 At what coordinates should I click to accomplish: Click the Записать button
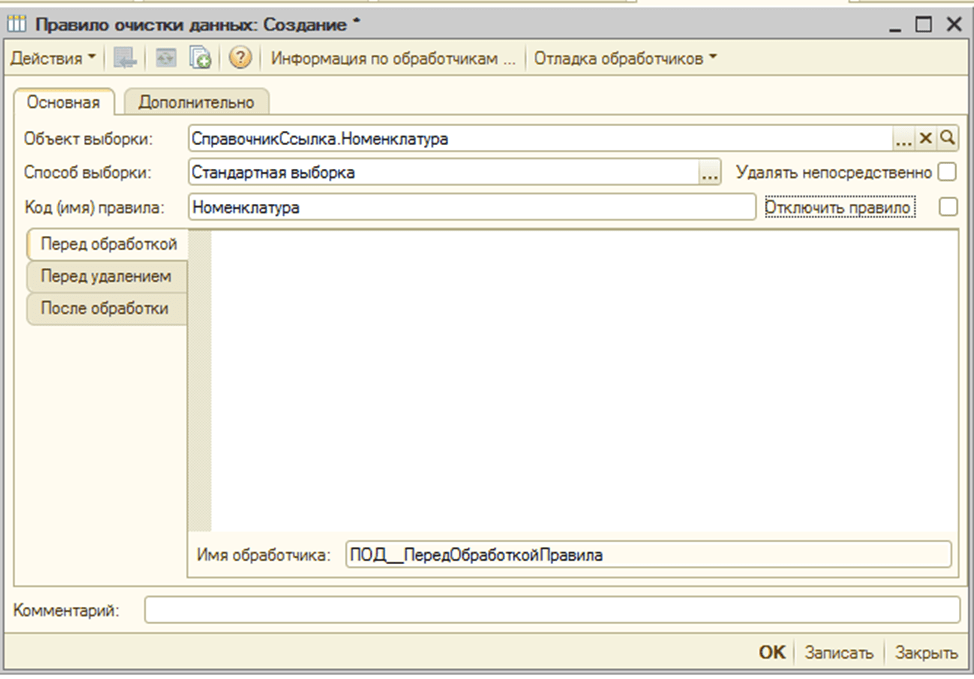(x=840, y=652)
